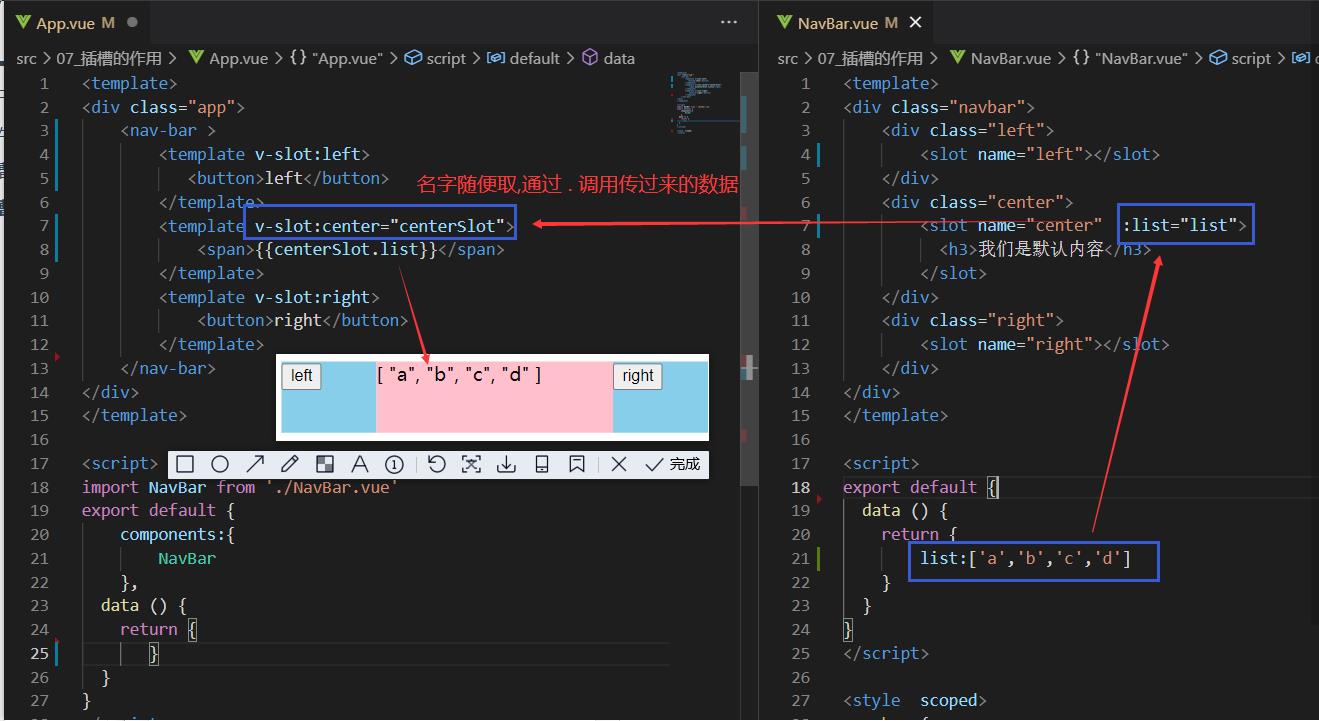Send the screenshot to phone

[541, 464]
